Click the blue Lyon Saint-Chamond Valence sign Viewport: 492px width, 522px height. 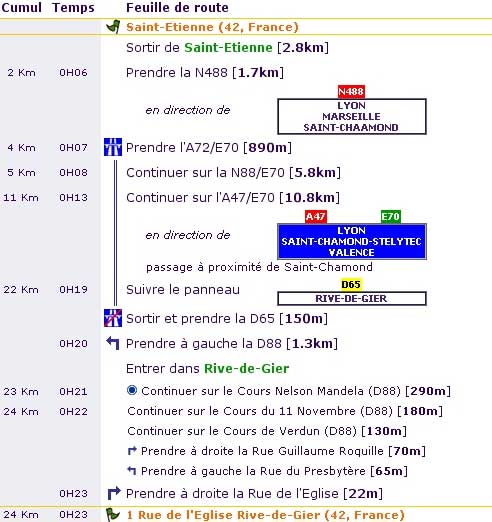pos(352,241)
